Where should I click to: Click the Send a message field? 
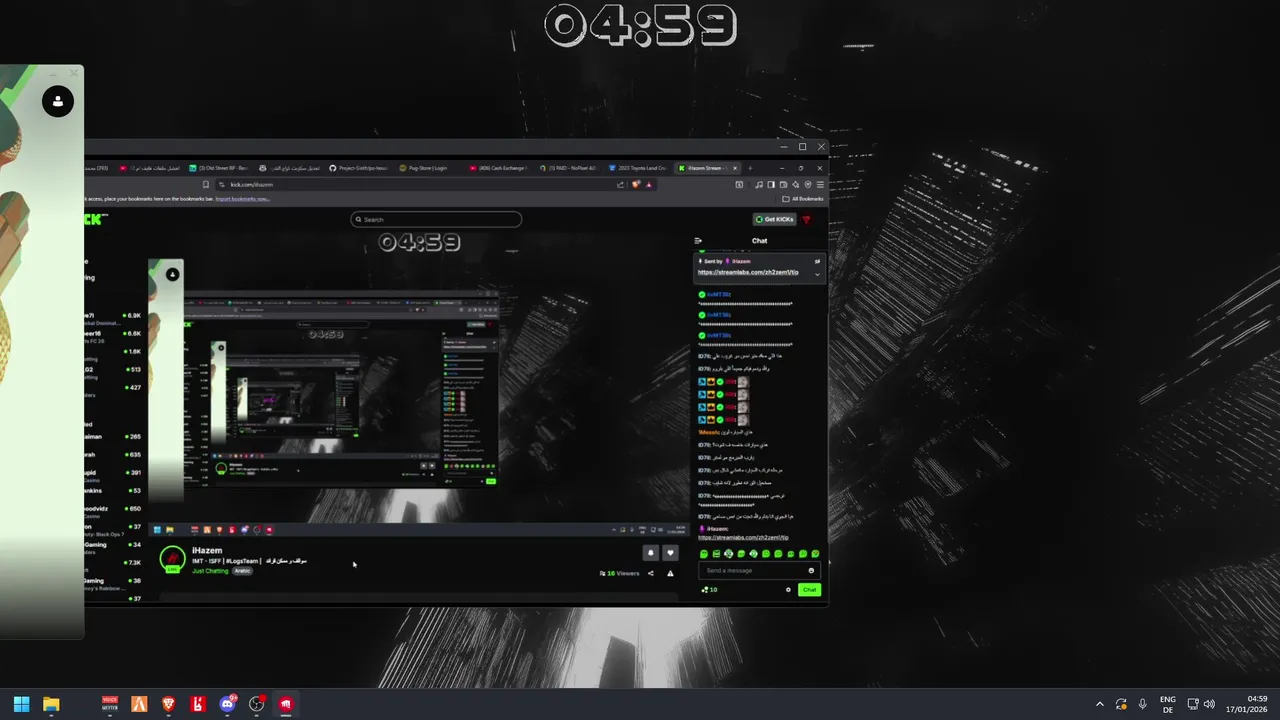pos(759,570)
